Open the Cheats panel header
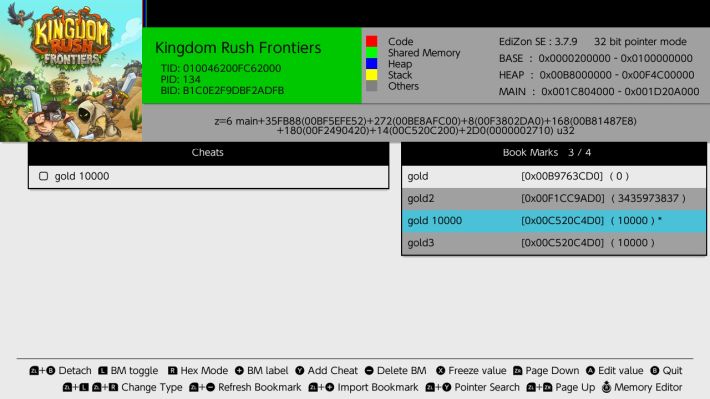Image resolution: width=710 pixels, height=399 pixels. point(208,153)
